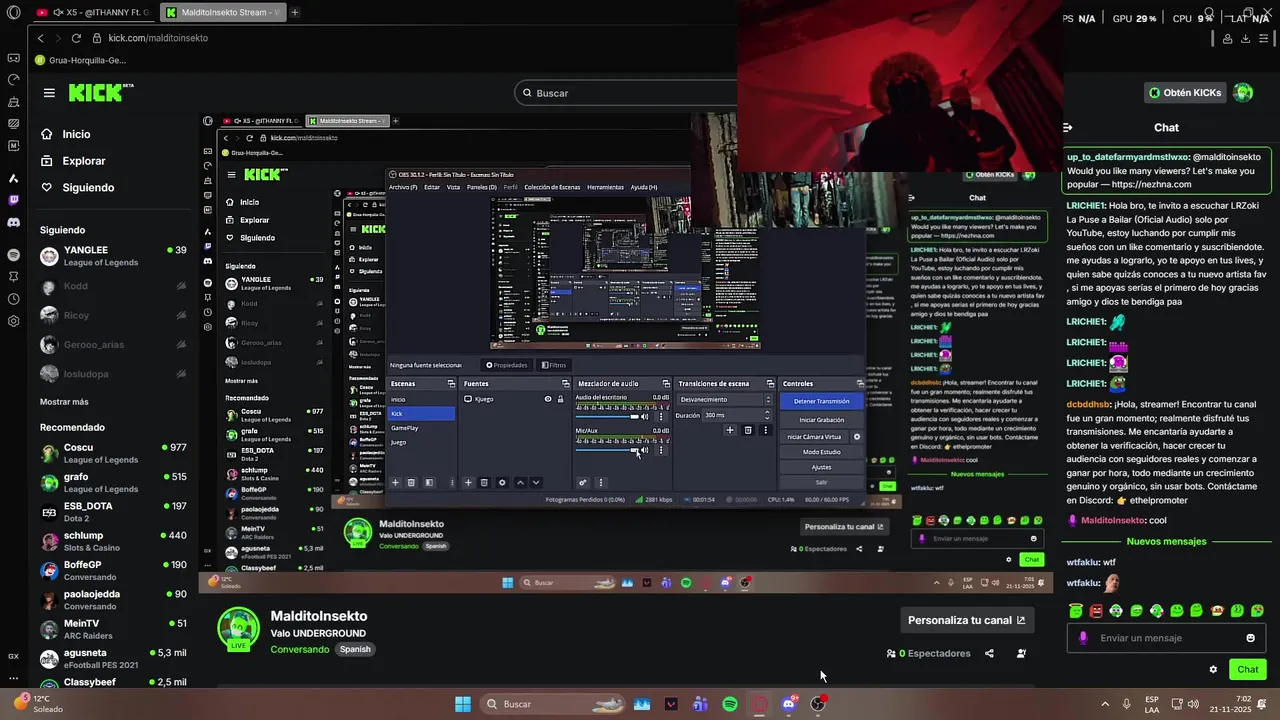Click the green Chat send button
Viewport: 1280px width, 720px height.
click(x=1248, y=670)
